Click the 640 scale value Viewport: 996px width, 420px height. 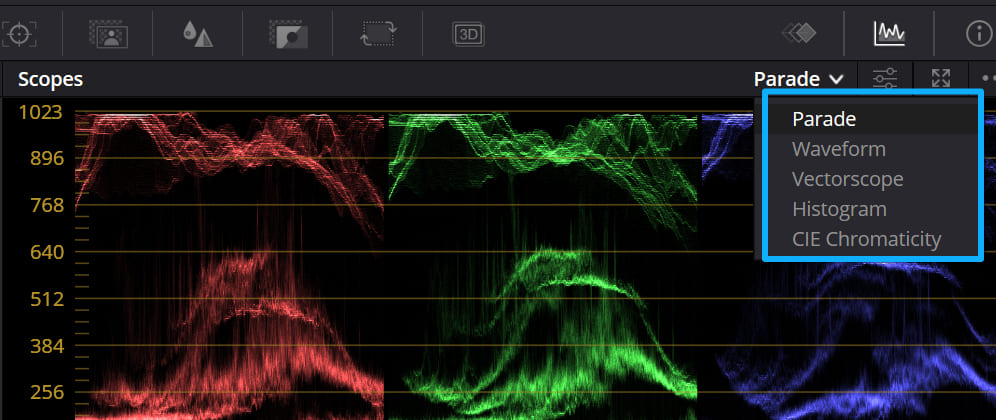(x=48, y=252)
